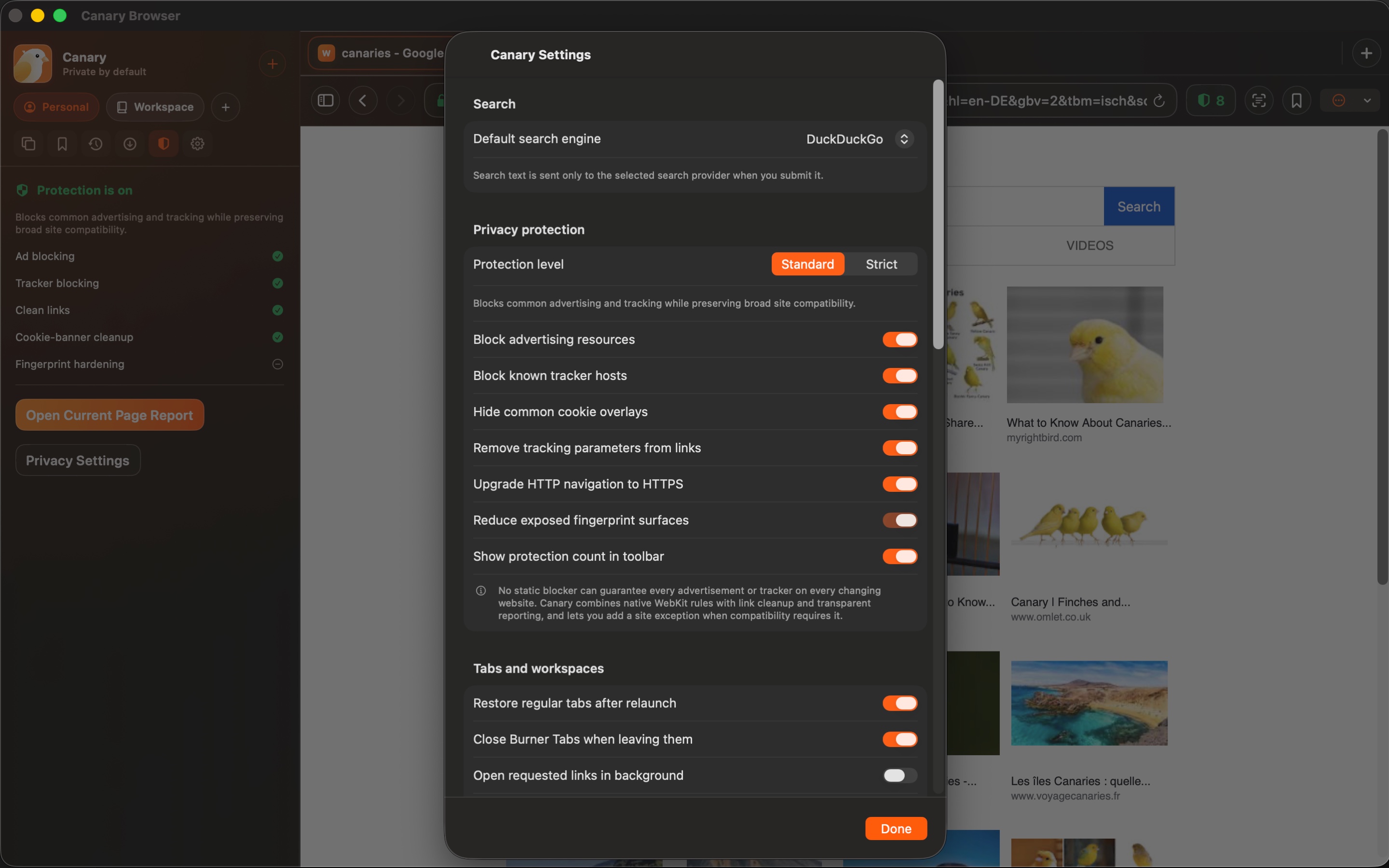Select the shield protection icon in sidebar

pos(163,144)
